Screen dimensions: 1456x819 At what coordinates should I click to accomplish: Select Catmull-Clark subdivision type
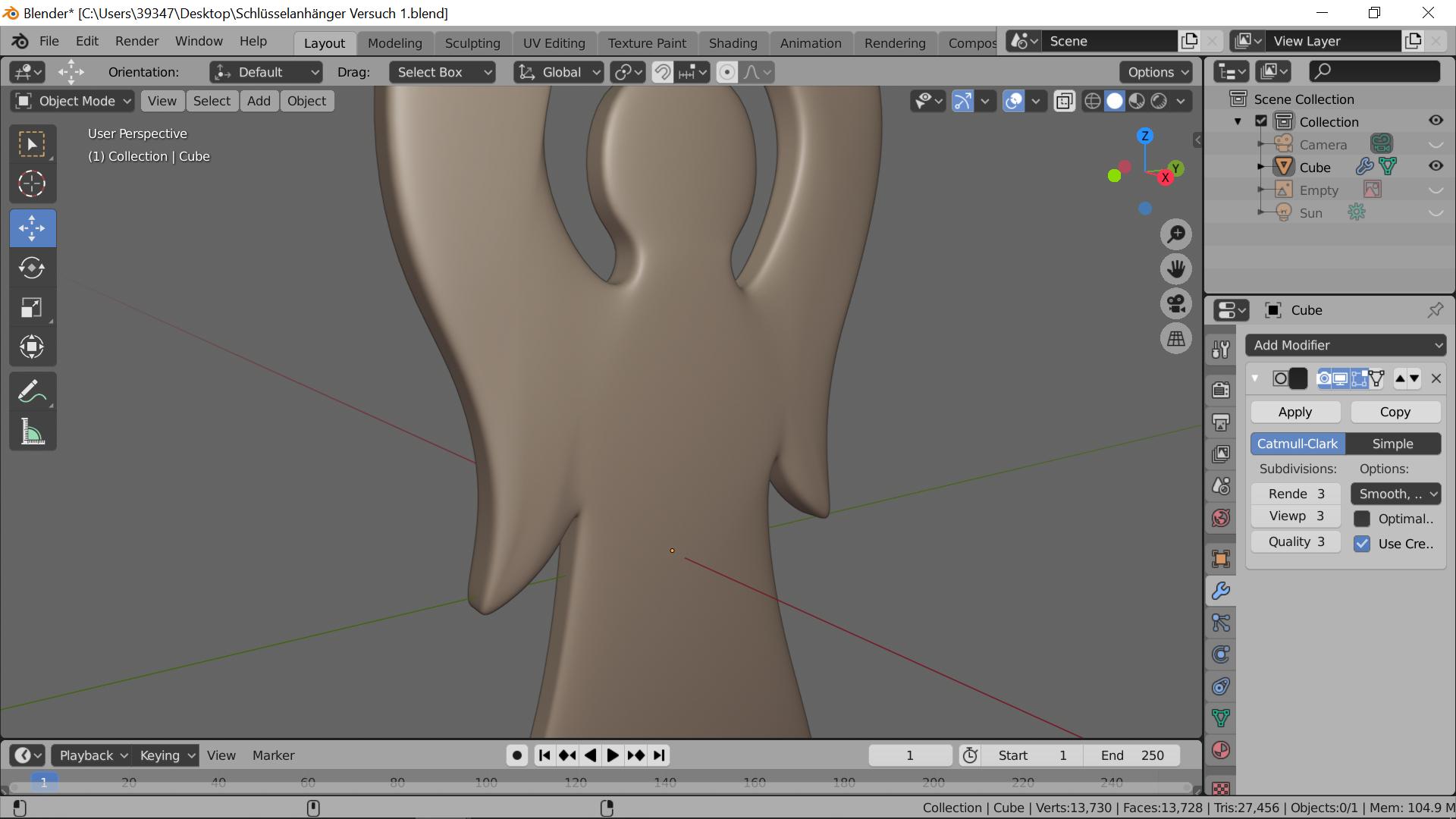coord(1298,444)
